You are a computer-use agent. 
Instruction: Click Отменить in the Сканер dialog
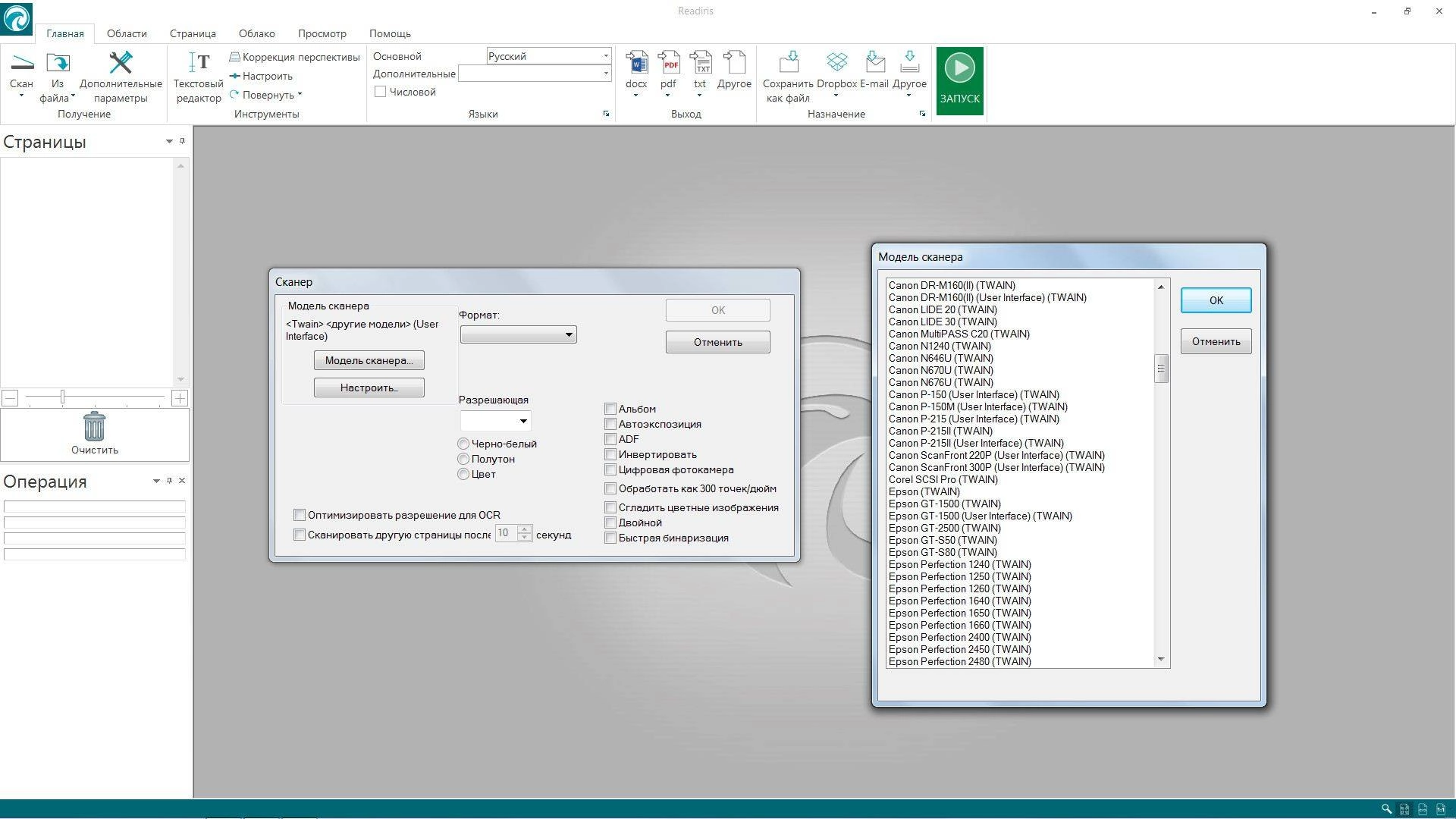[718, 342]
